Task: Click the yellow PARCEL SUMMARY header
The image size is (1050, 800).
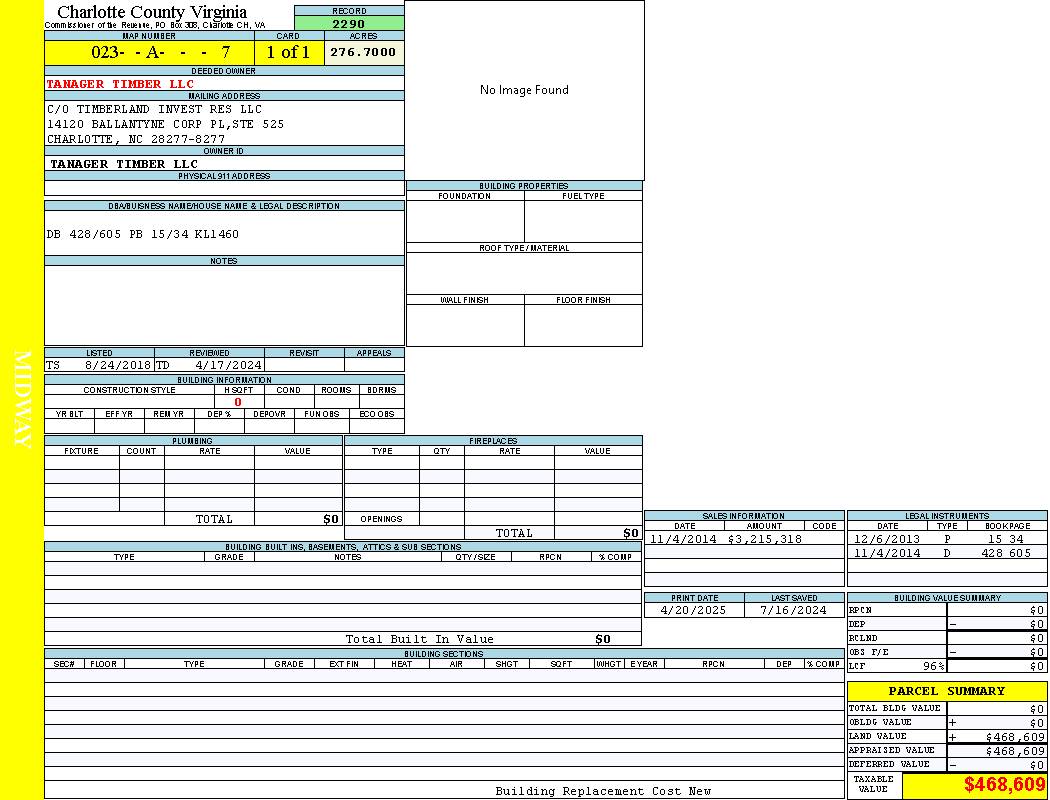Action: tap(946, 691)
